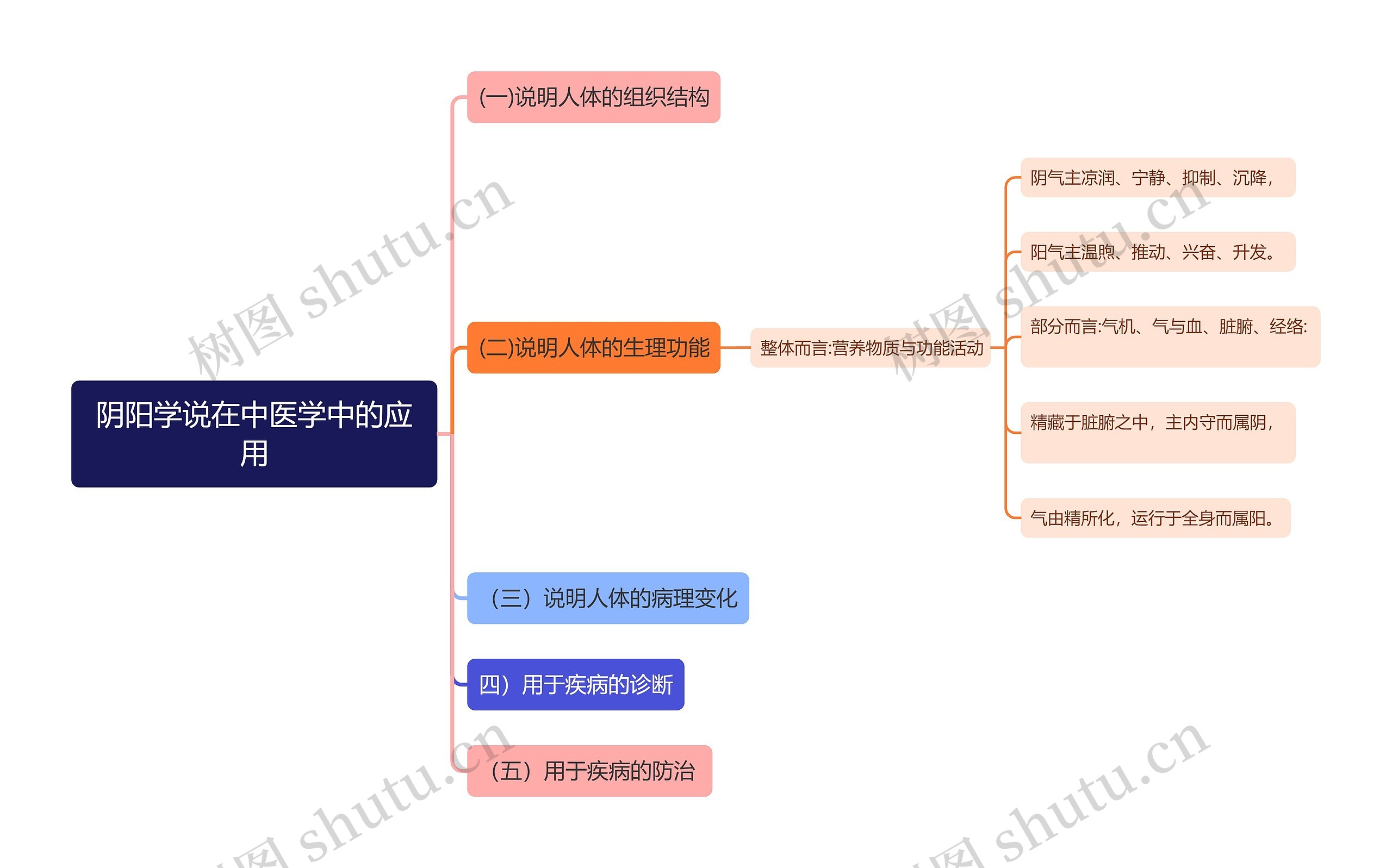
Task: Scroll down to view hidden mind map nodes
Action: pos(696,800)
